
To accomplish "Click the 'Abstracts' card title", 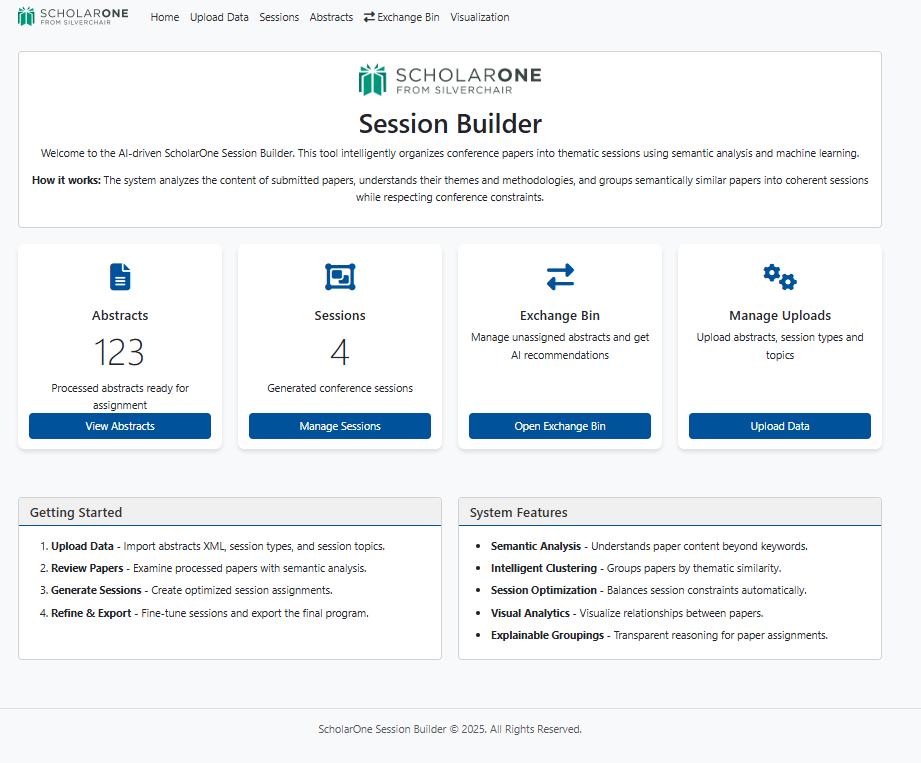I will click(x=120, y=315).
